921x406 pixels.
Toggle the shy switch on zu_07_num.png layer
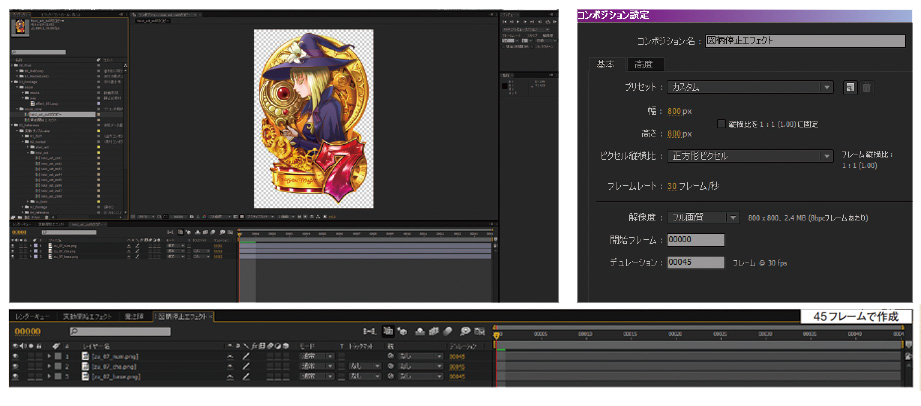(x=230, y=357)
